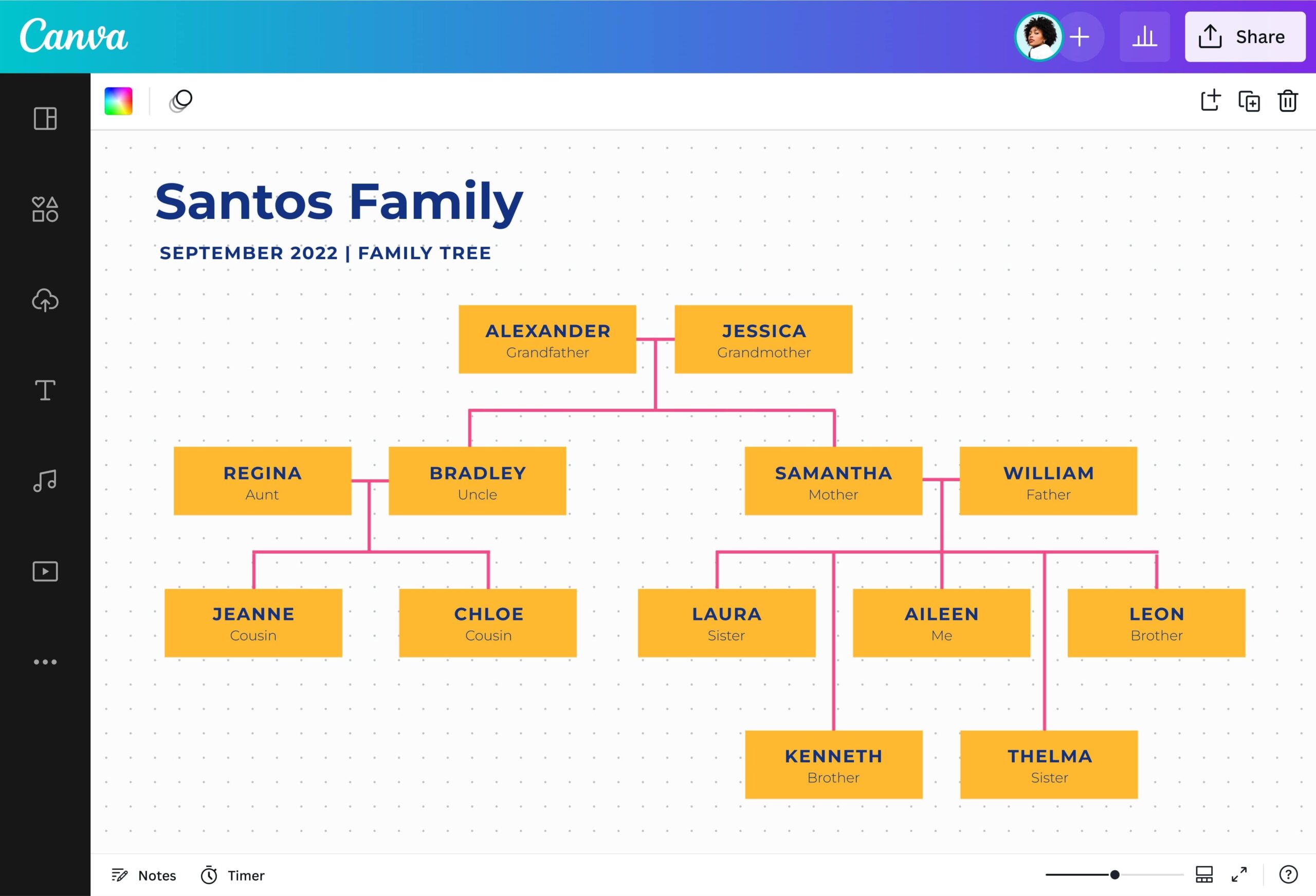Select the line style tool in toolbar
Screen dimensions: 1316x896
181,101
